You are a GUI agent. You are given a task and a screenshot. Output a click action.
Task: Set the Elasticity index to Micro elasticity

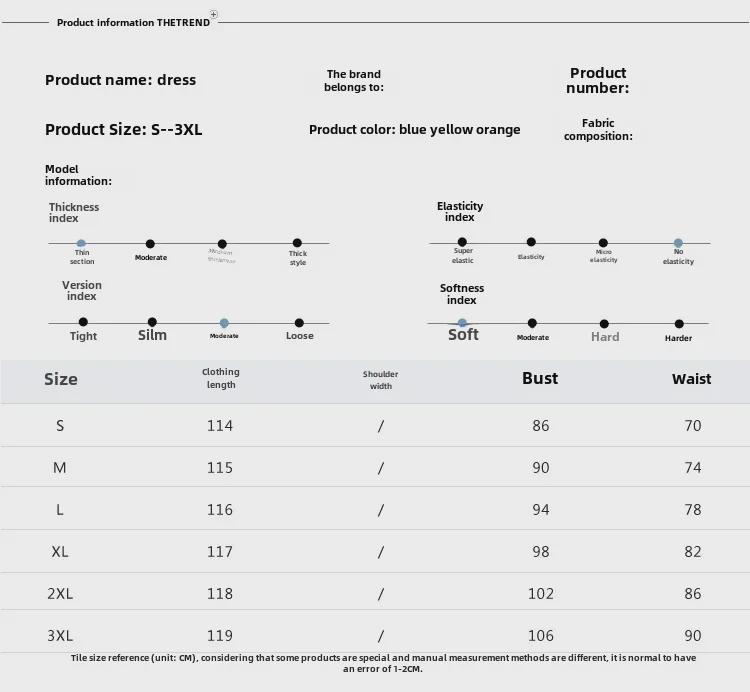click(x=603, y=242)
